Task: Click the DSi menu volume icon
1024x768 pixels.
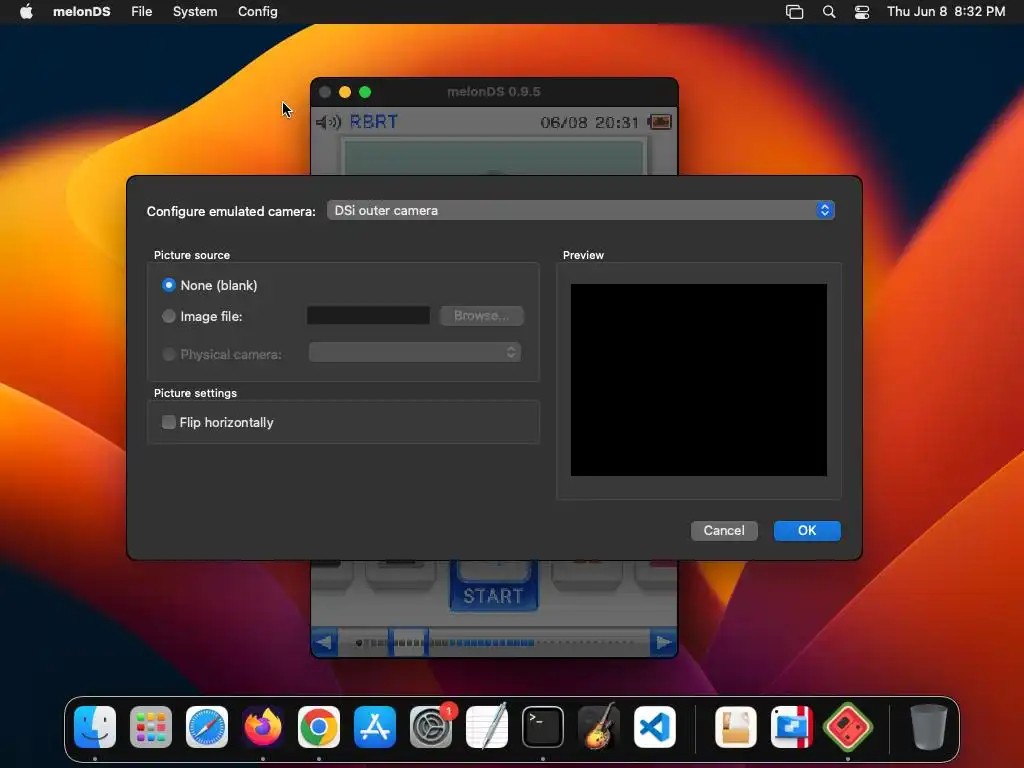Action: [328, 122]
